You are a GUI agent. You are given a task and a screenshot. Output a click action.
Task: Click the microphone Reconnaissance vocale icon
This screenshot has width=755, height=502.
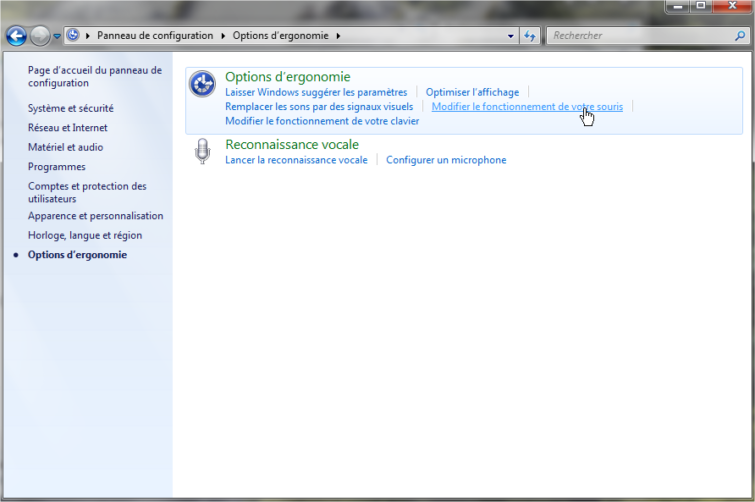coord(202,152)
